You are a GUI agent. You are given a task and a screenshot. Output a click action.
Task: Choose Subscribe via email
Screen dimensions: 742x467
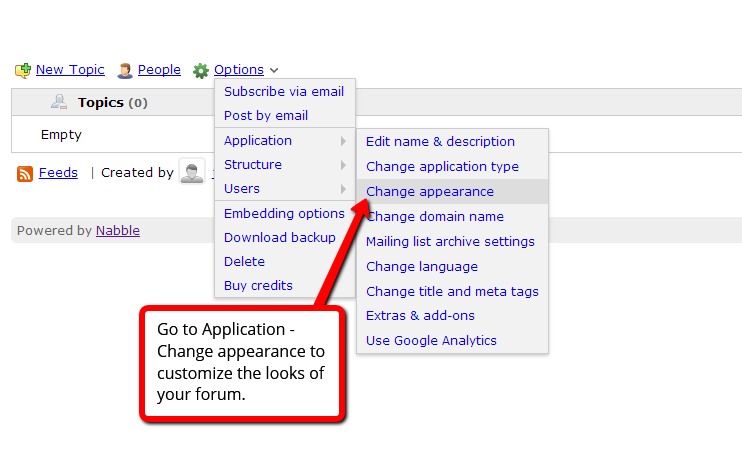283,92
